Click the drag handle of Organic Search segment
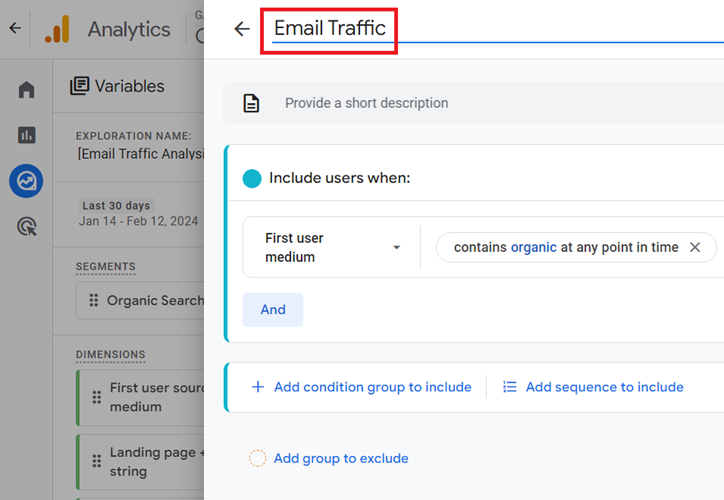This screenshot has height=500, width=724. (x=94, y=301)
